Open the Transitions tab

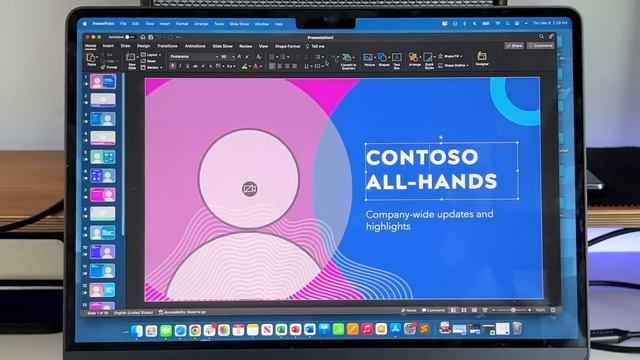click(167, 46)
